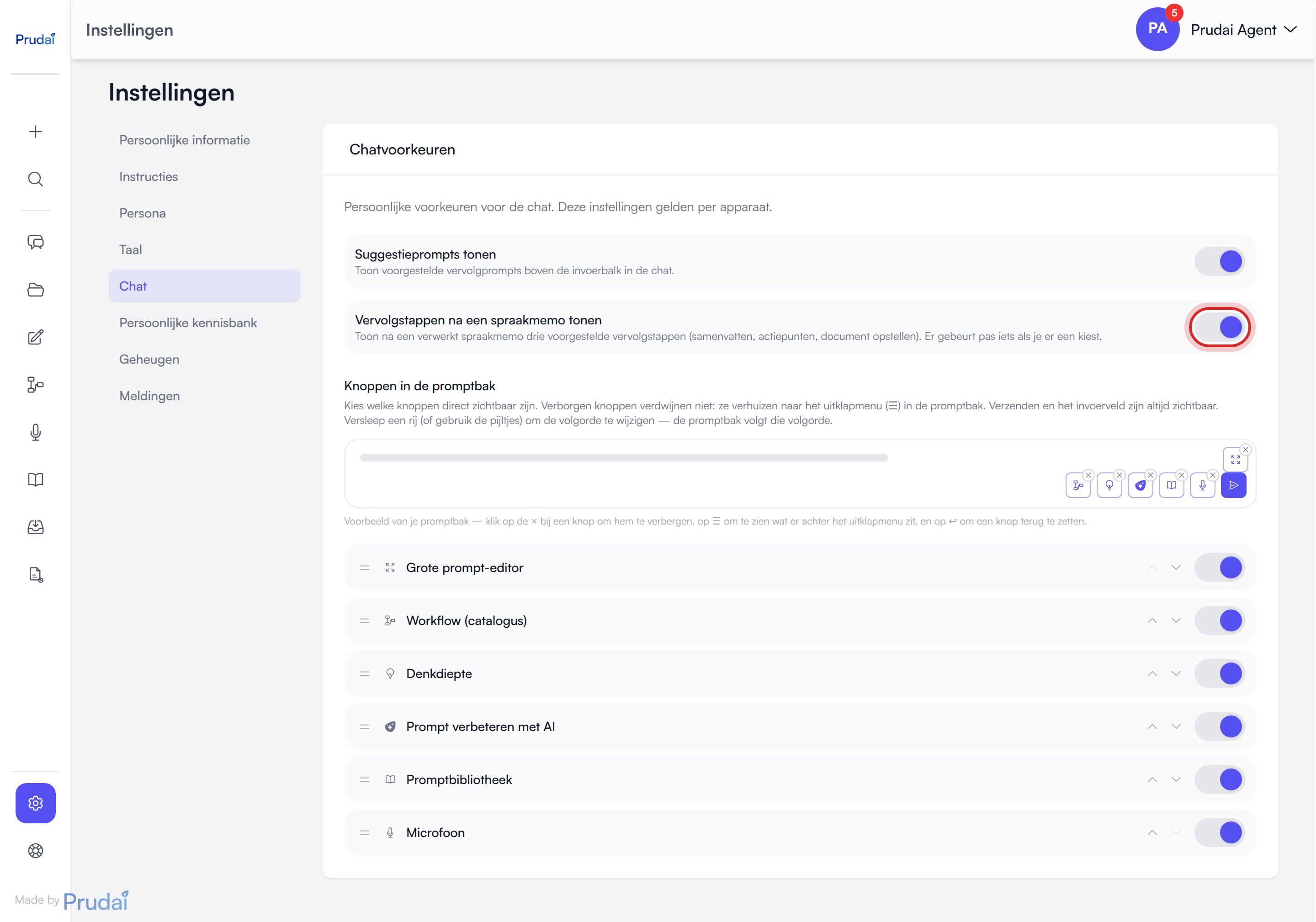The width and height of the screenshot is (1316, 922).
Task: Click the expand editor icon in the prompt box preview
Action: coord(1235,460)
